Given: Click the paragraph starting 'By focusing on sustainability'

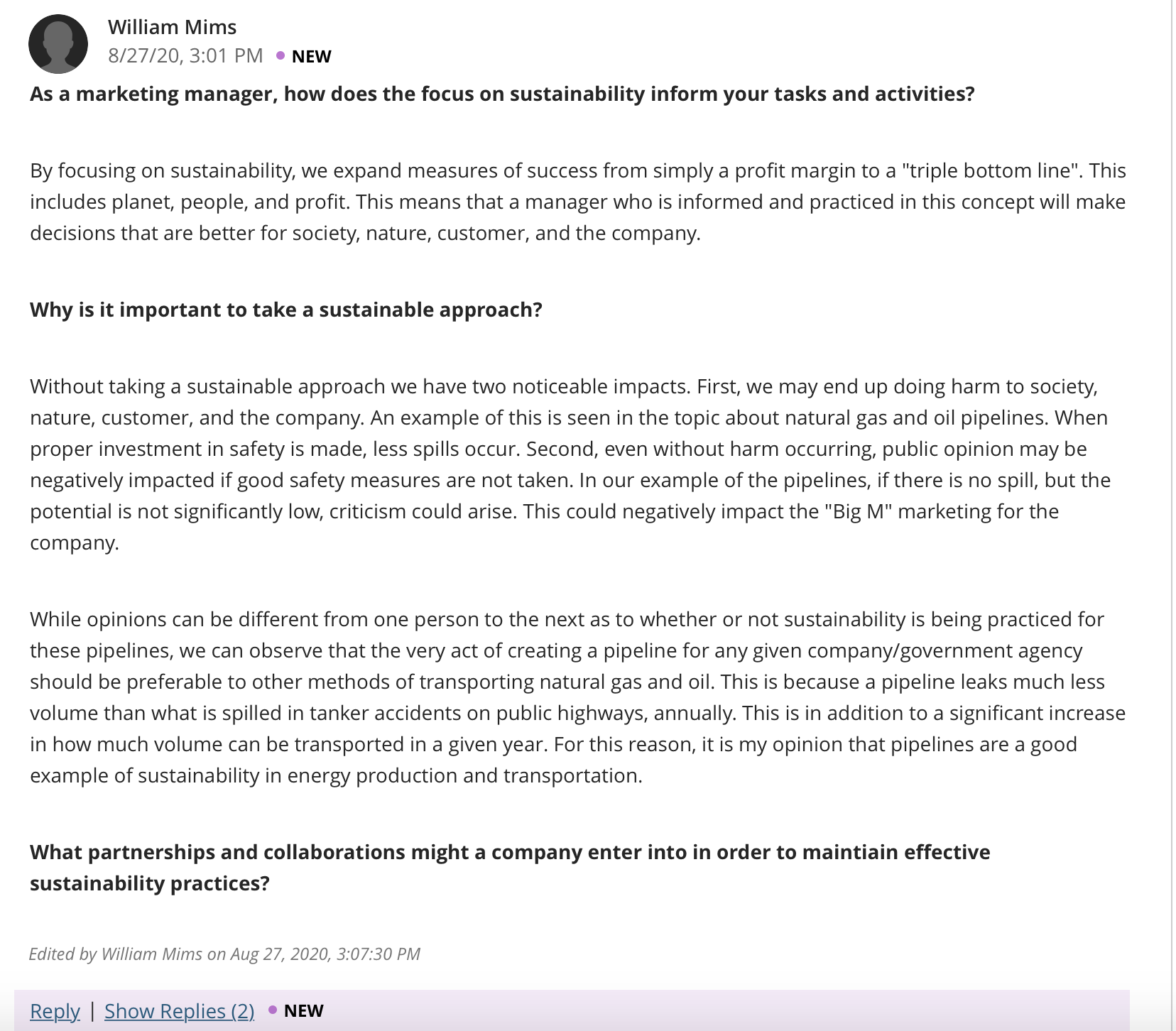Looking at the screenshot, I should point(578,202).
